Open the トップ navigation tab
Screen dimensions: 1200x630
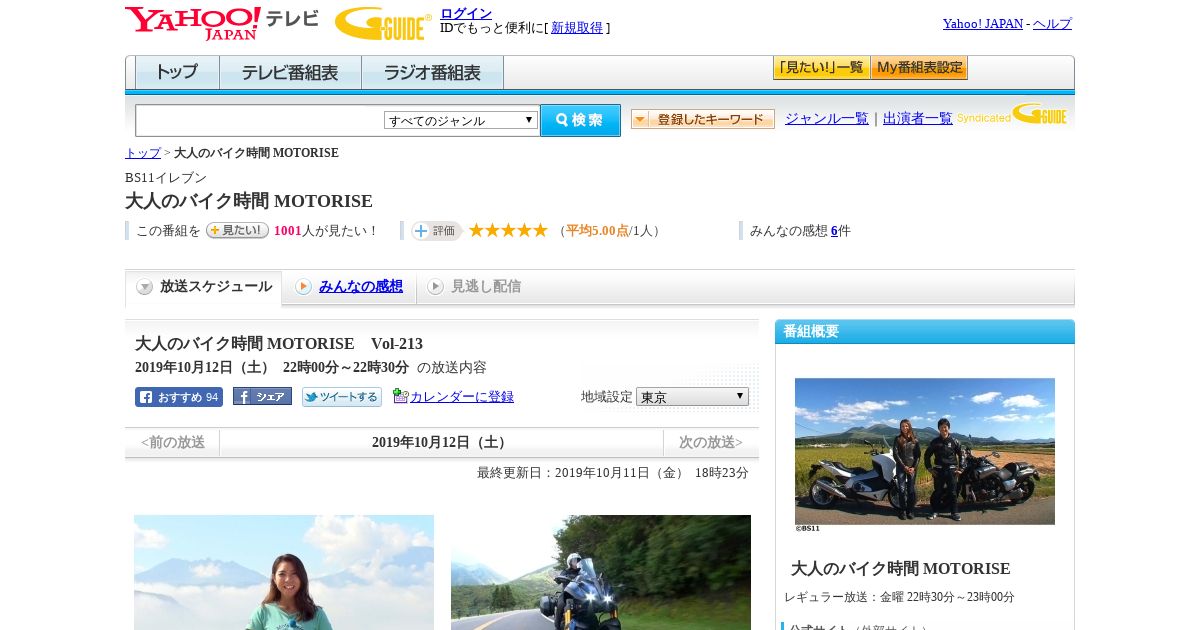pos(177,73)
